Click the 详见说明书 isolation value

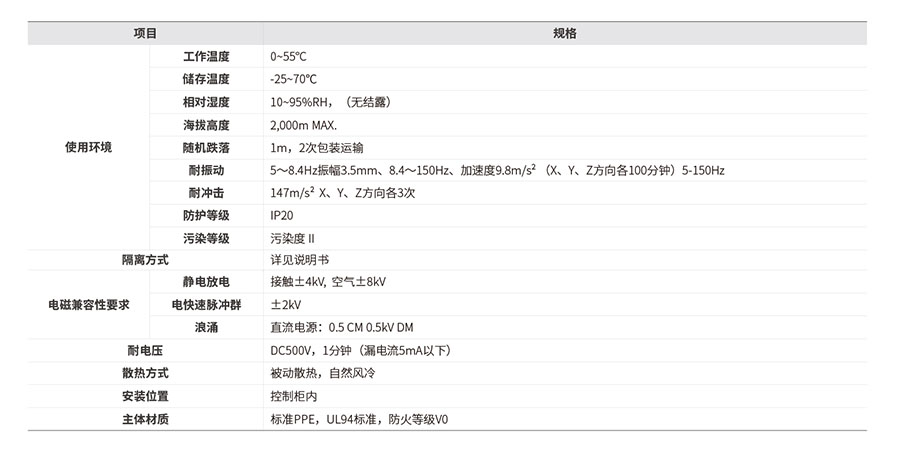(300, 260)
